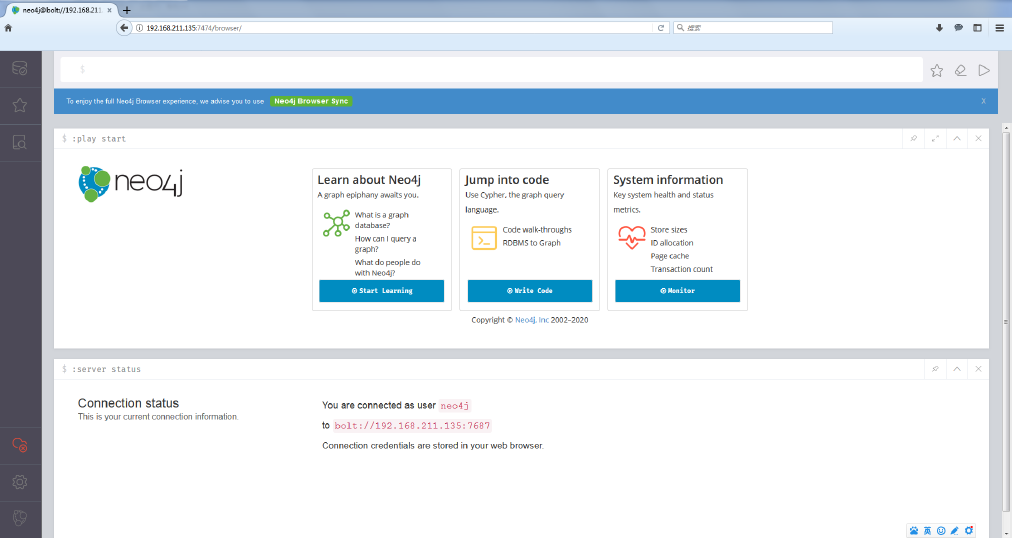Open the Documents search sidebar icon

click(x=20, y=142)
